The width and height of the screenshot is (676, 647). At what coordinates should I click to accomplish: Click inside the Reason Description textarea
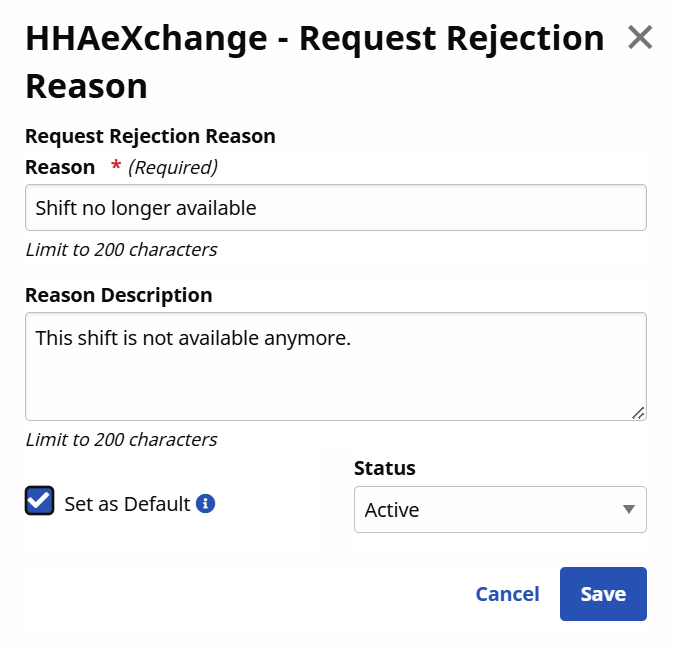coord(335,366)
